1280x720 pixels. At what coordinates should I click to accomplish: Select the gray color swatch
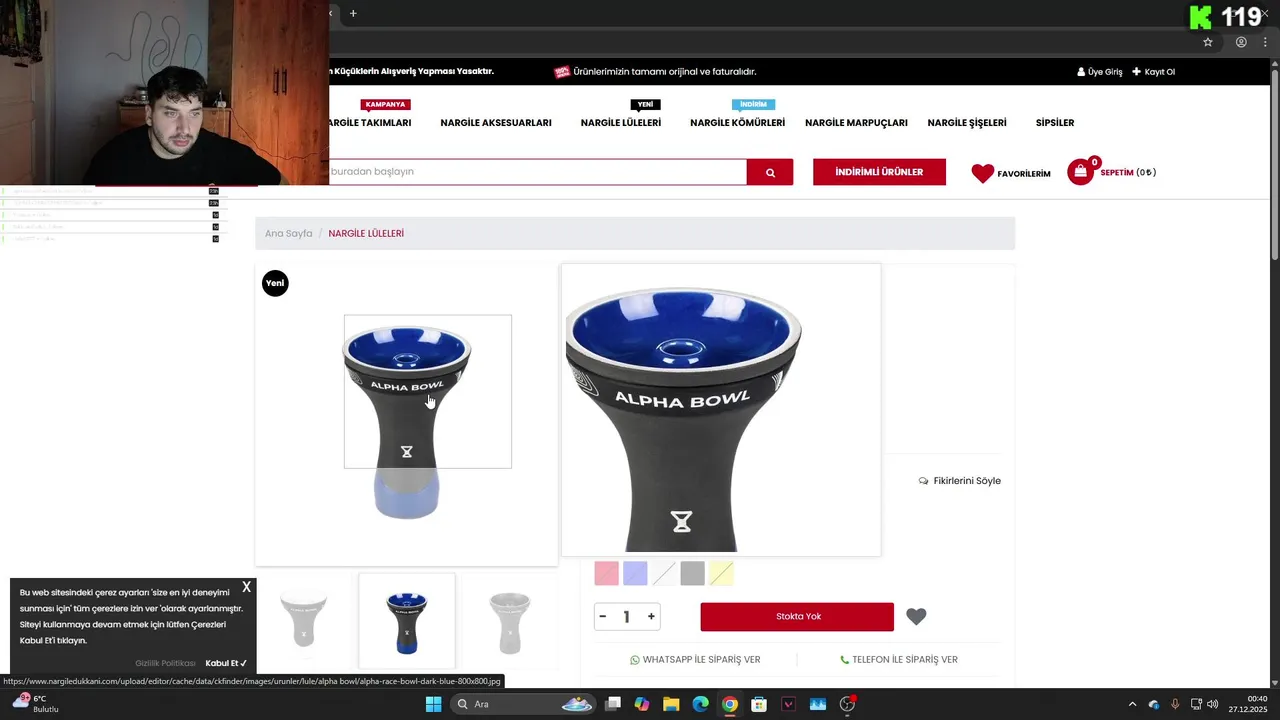(692, 573)
